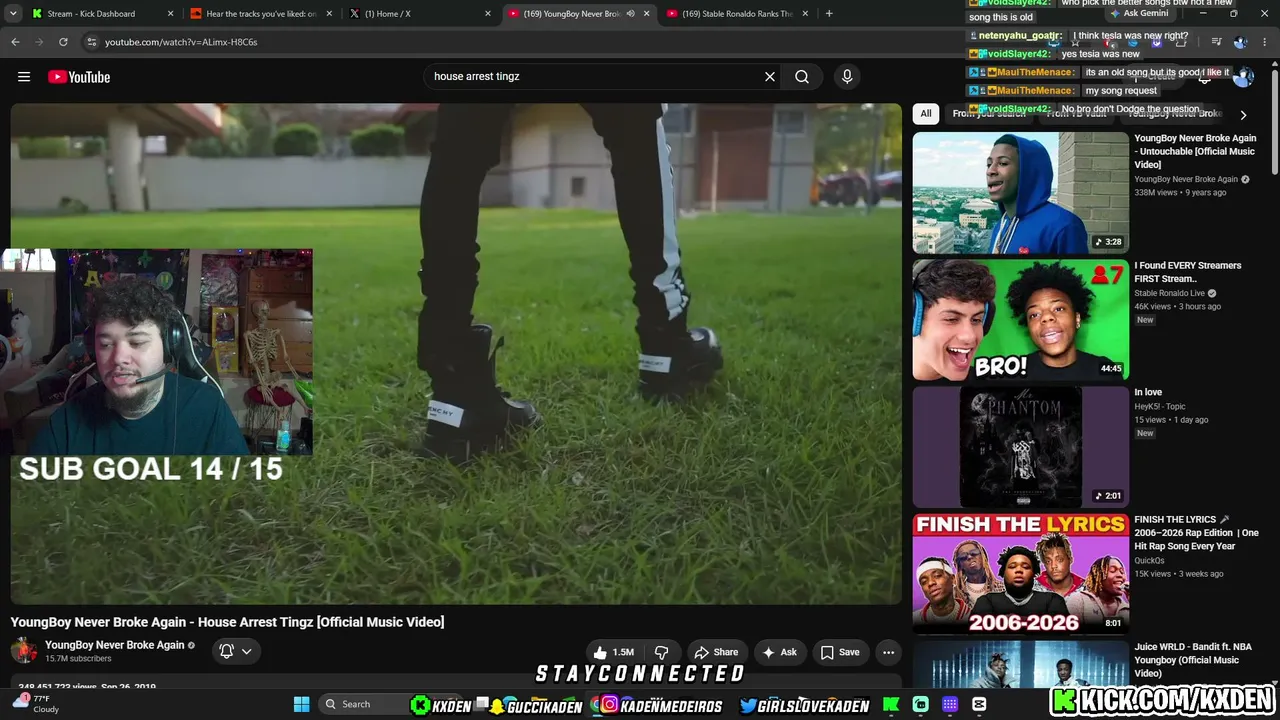The width and height of the screenshot is (1280, 720).
Task: Go back in browser history
Action: pos(15,42)
